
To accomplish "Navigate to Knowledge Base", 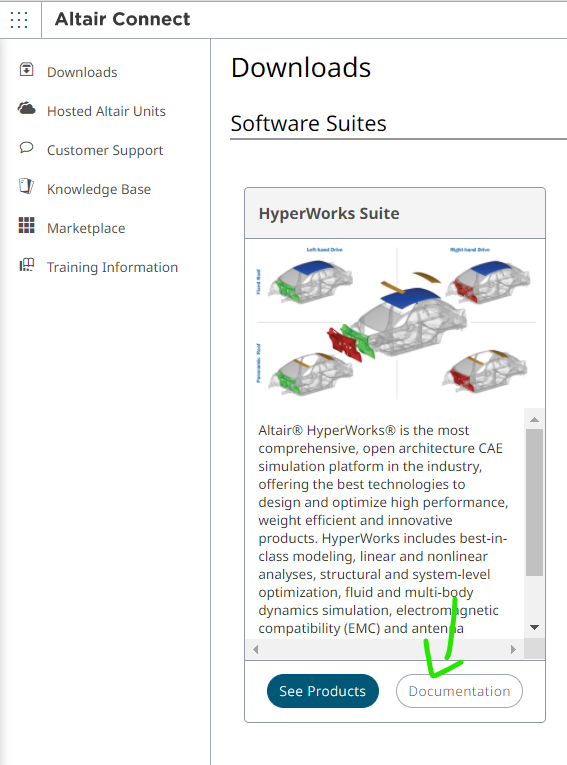I will coord(99,189).
